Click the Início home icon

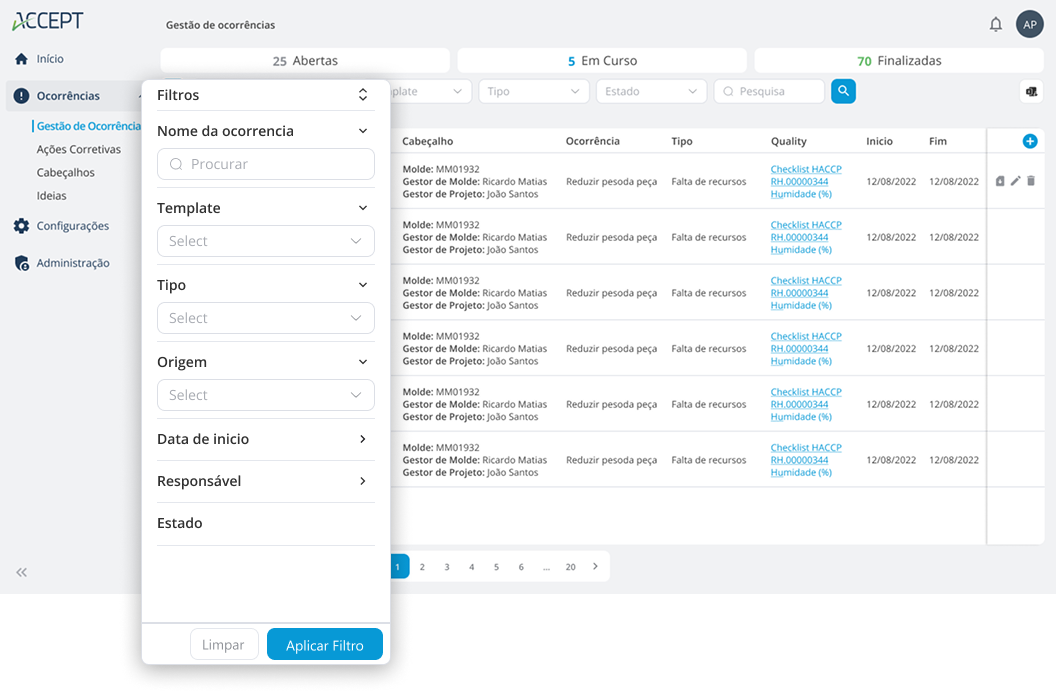22,59
